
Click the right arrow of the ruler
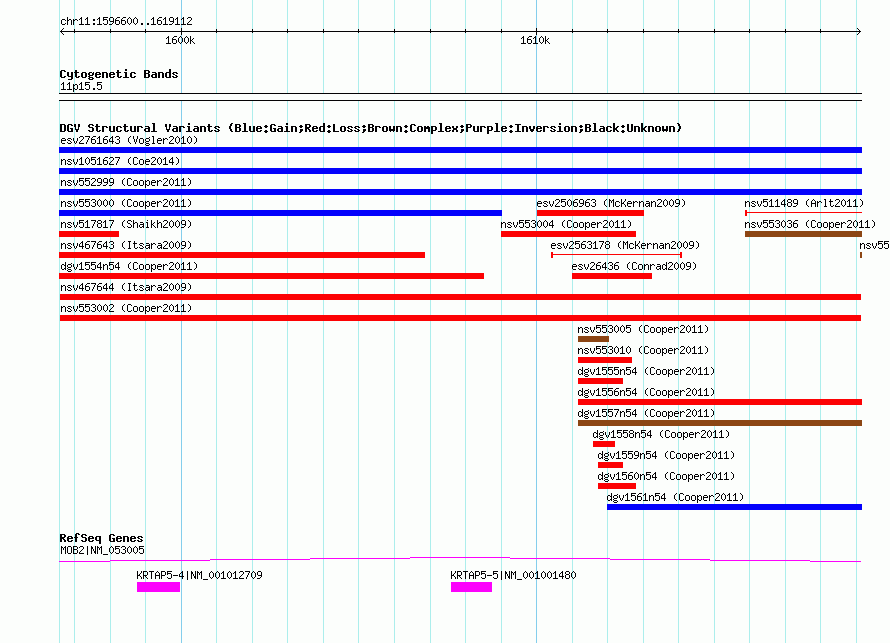click(858, 31)
